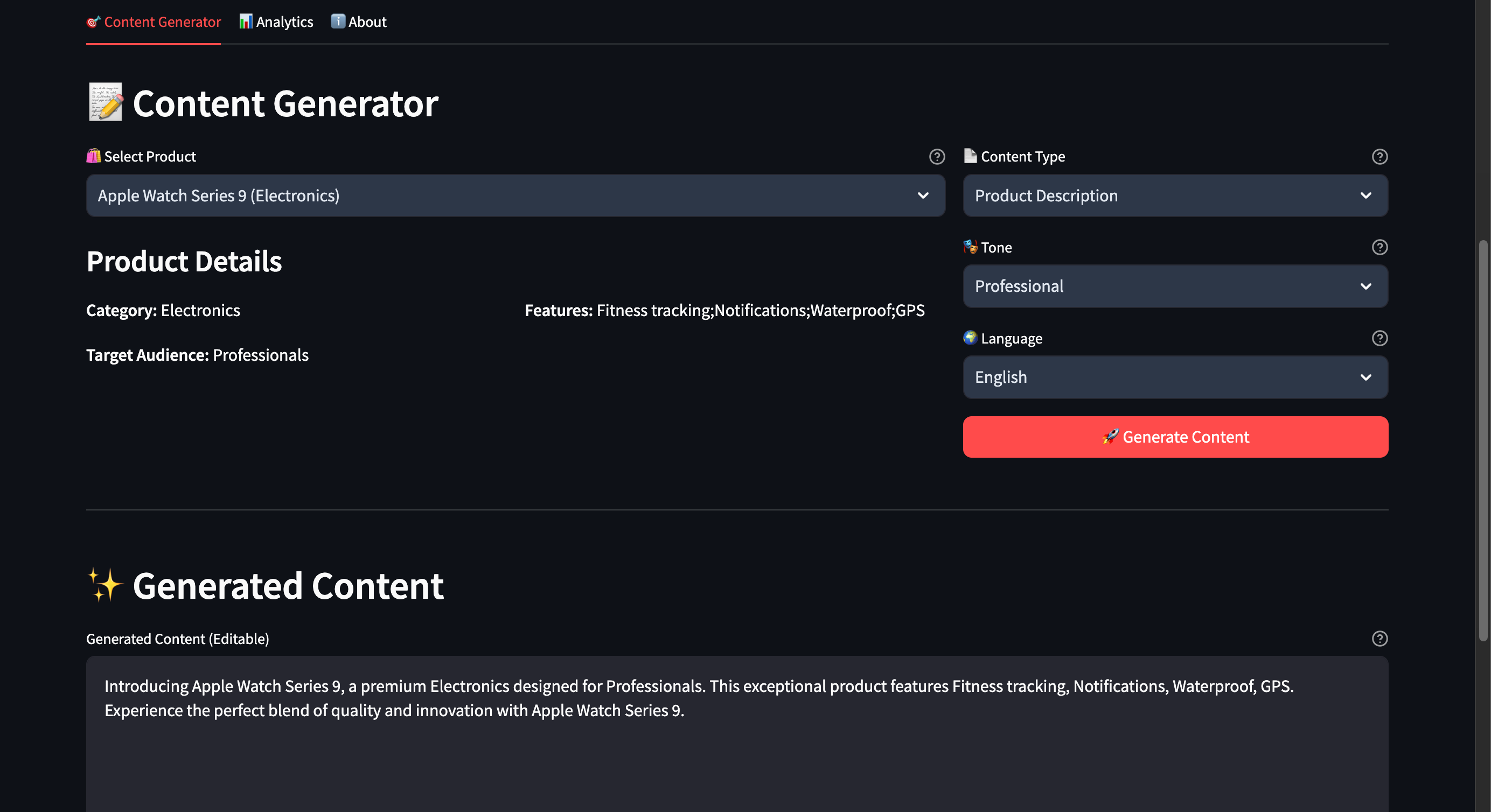Image resolution: width=1491 pixels, height=812 pixels.
Task: Click the Features text line
Action: coord(724,310)
